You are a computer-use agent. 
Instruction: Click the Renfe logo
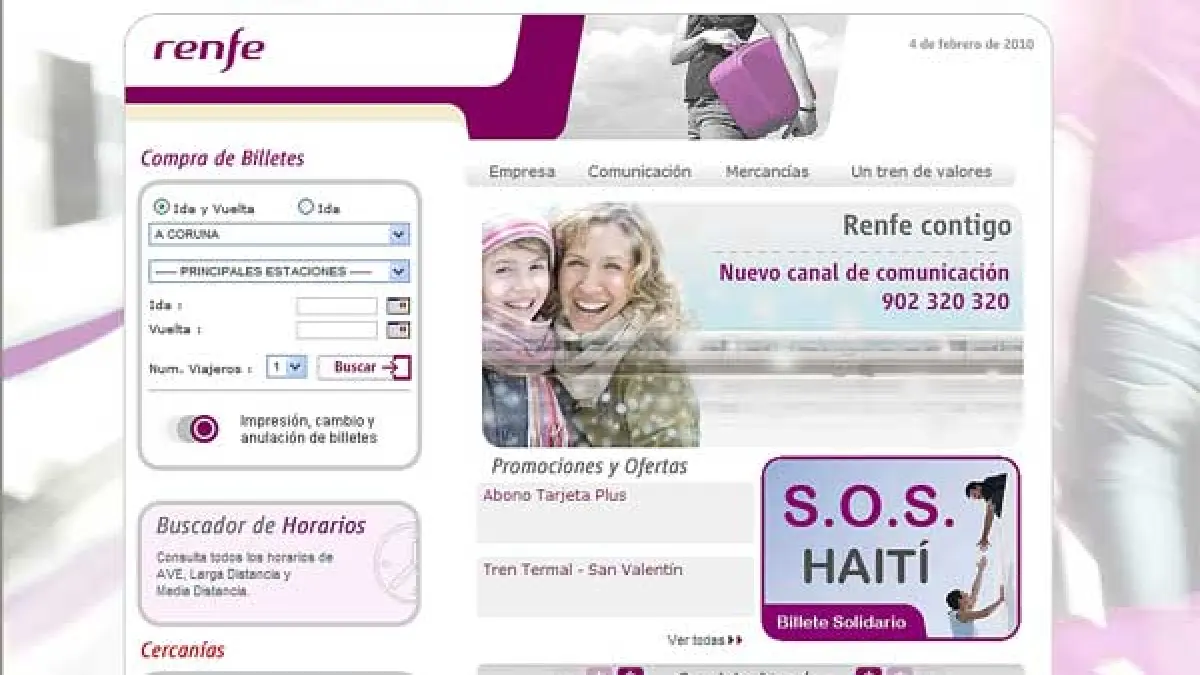click(x=208, y=50)
